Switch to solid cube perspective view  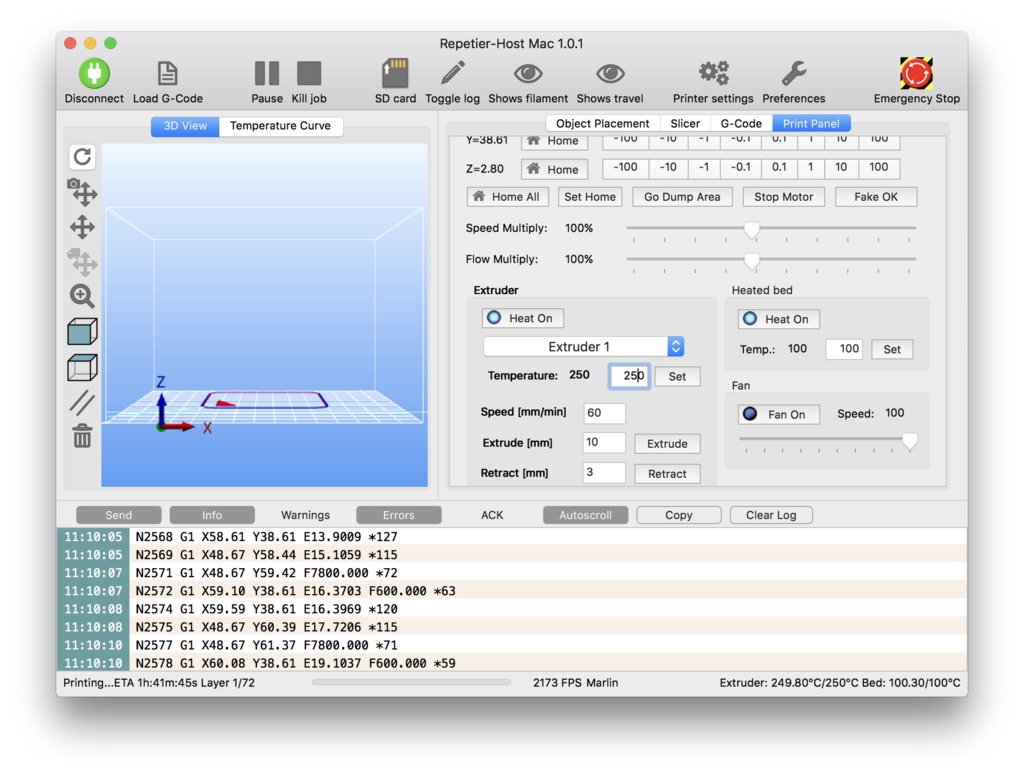coord(82,332)
